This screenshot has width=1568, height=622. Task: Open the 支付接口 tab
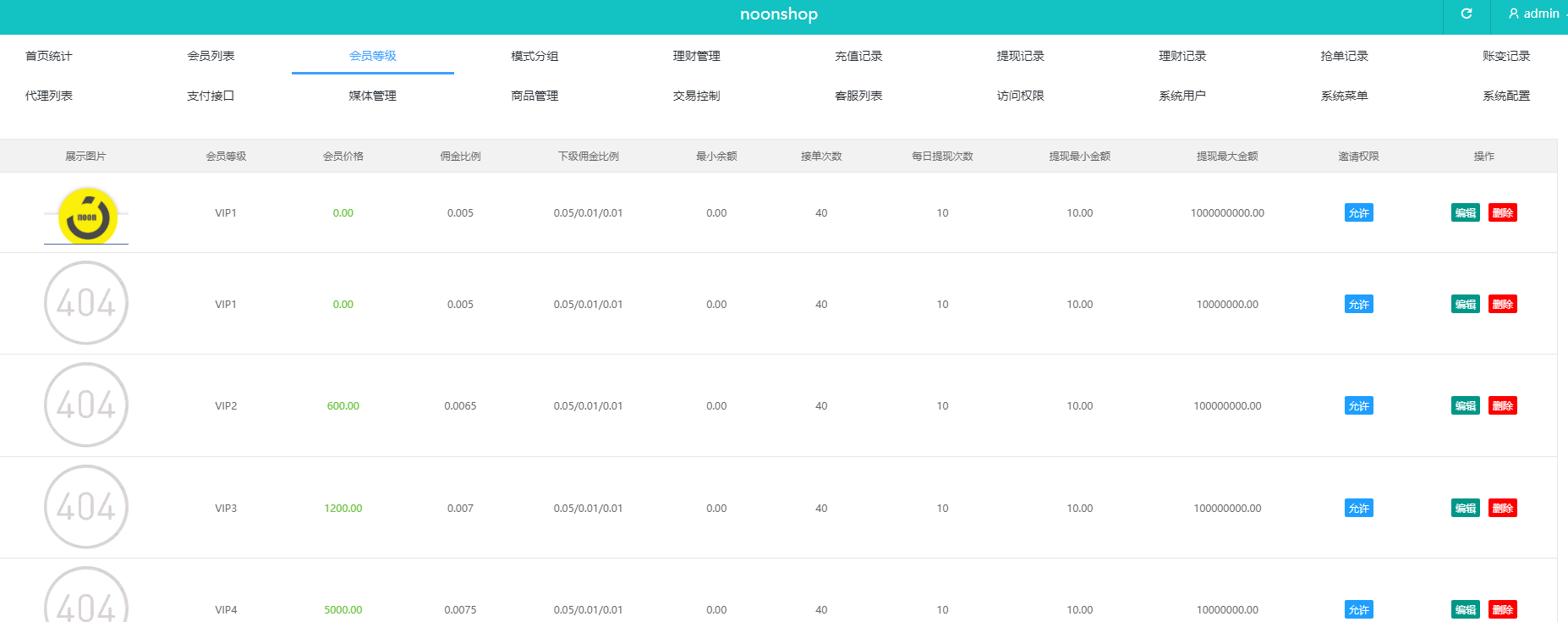coord(211,96)
